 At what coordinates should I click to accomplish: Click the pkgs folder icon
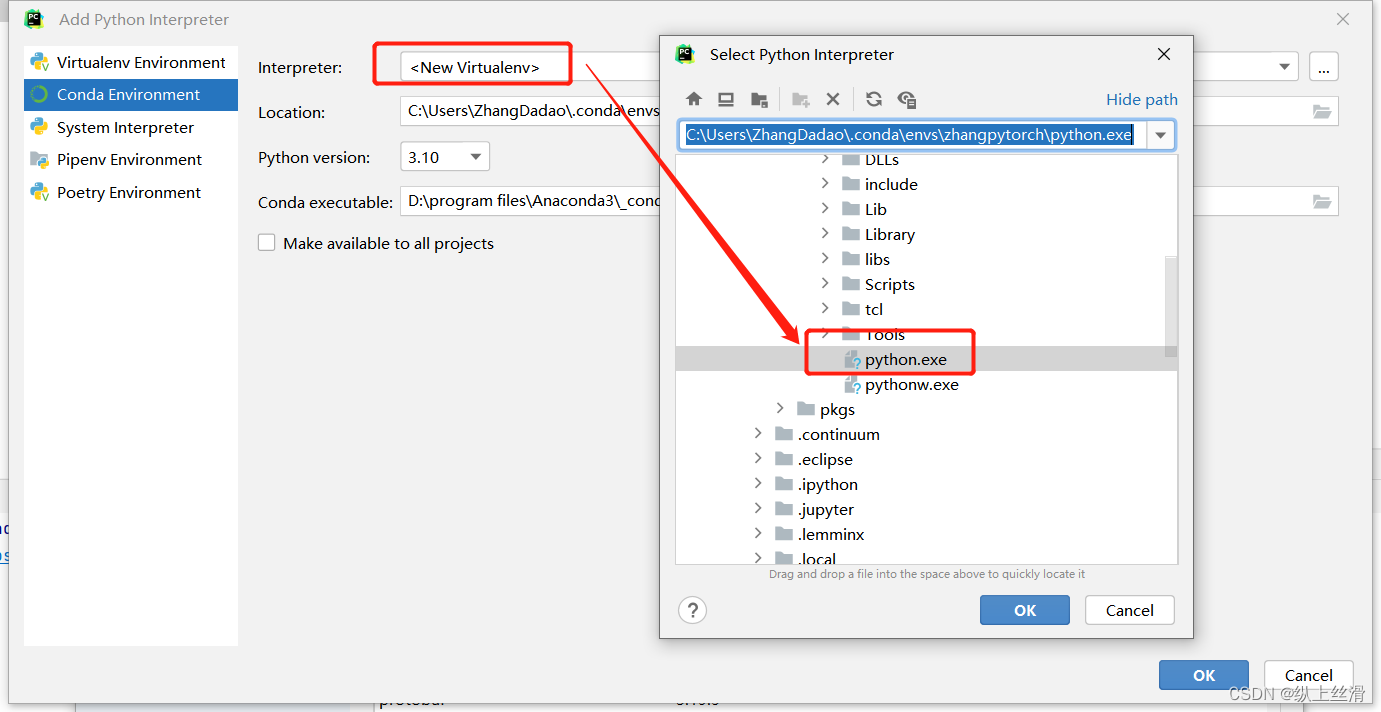(x=806, y=409)
